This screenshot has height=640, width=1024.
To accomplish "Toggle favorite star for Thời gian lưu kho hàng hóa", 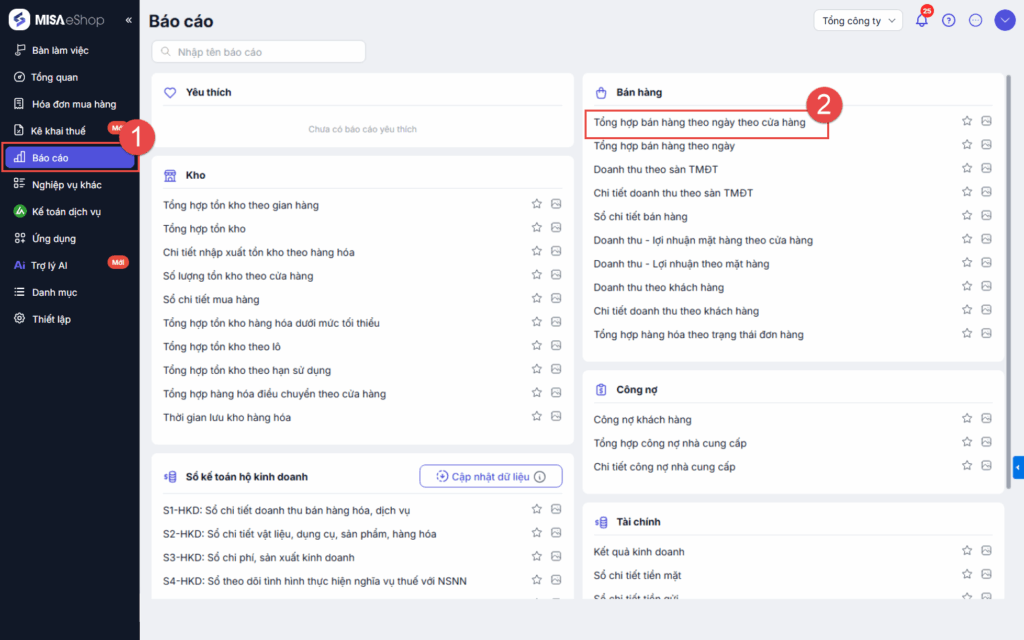I will pyautogui.click(x=537, y=416).
